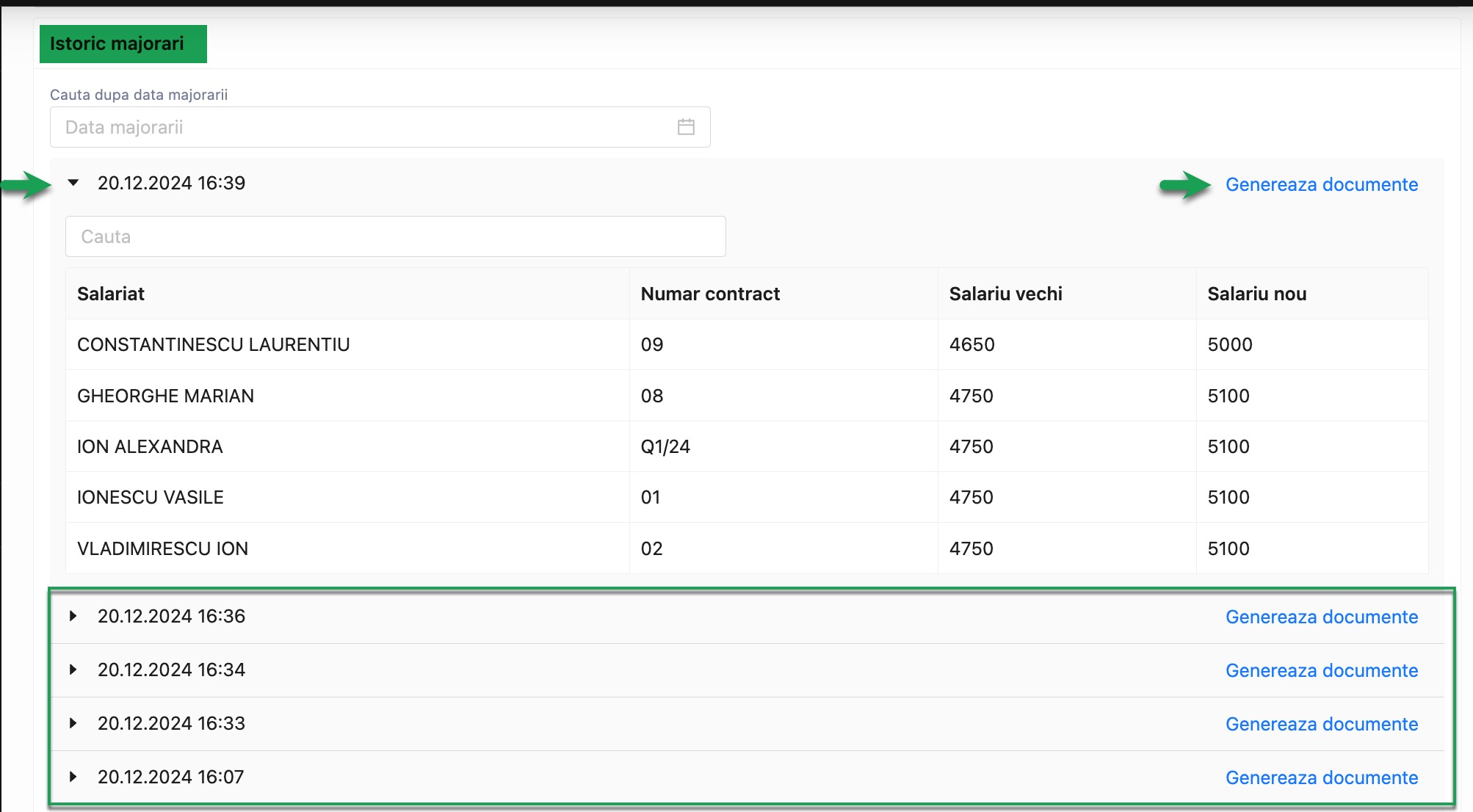Generate documents for 20.12.2024 16:07
This screenshot has height=812, width=1473.
tap(1322, 777)
